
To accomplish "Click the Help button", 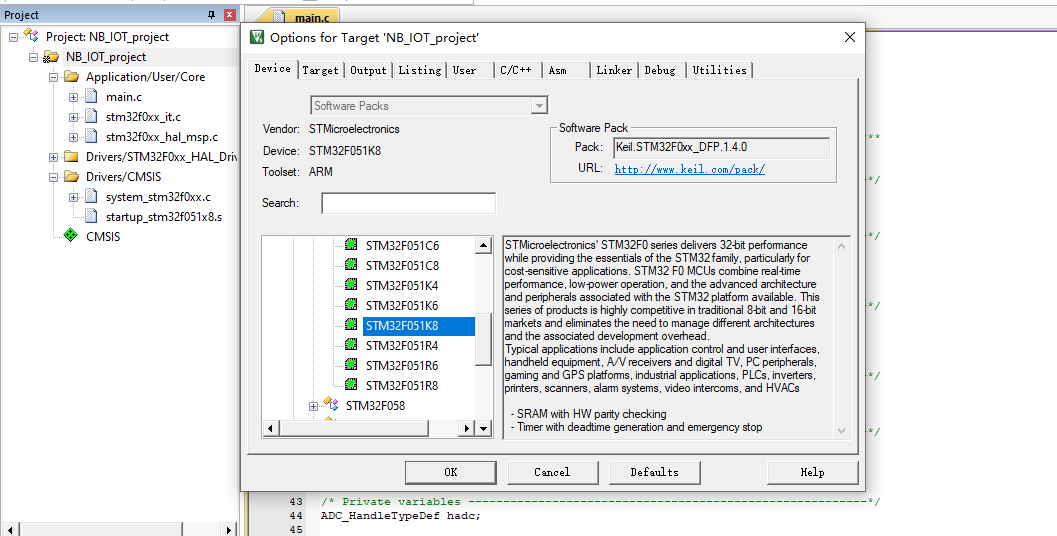I will [812, 472].
